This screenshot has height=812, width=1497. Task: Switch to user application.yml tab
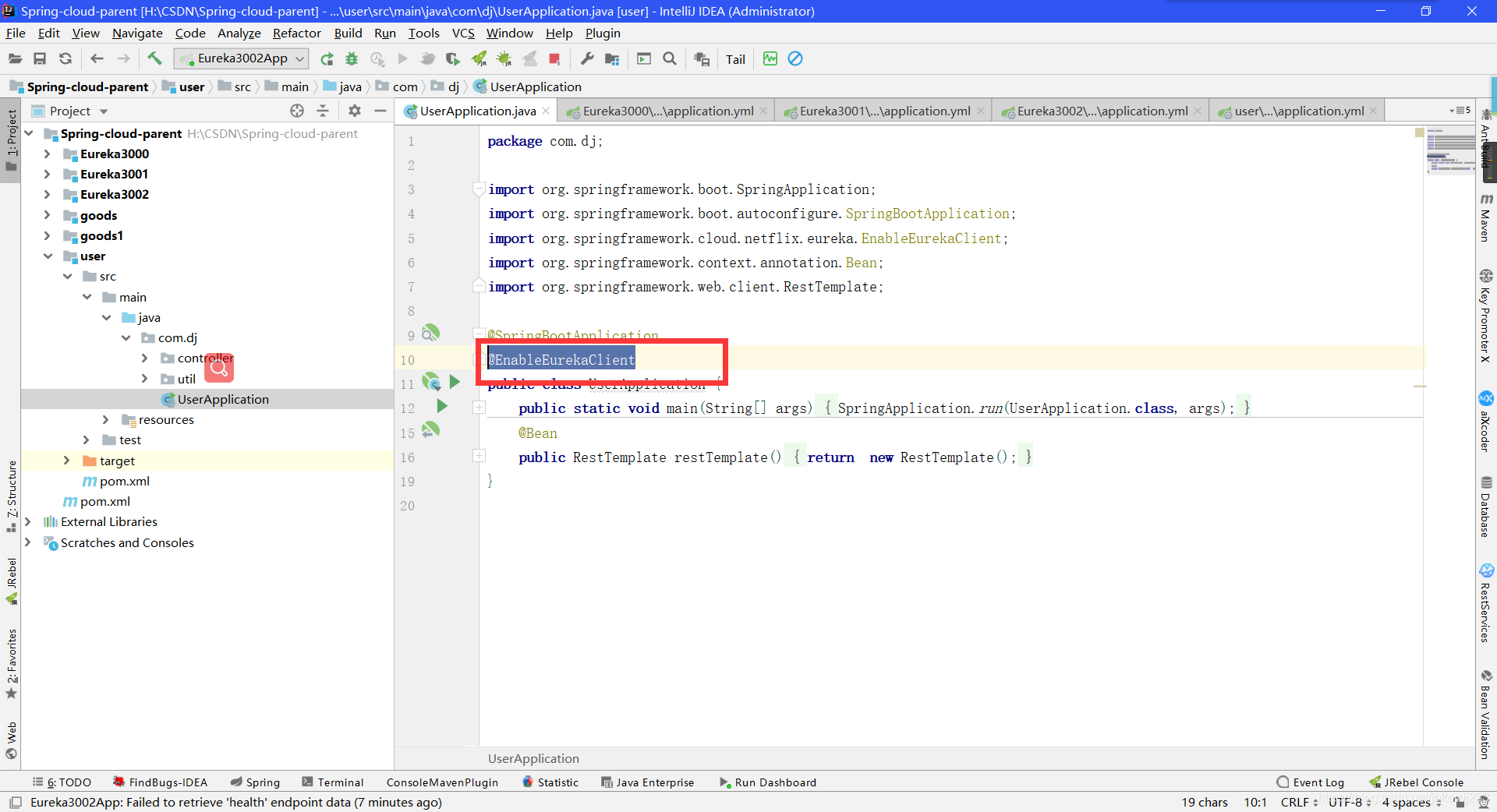[1298, 111]
